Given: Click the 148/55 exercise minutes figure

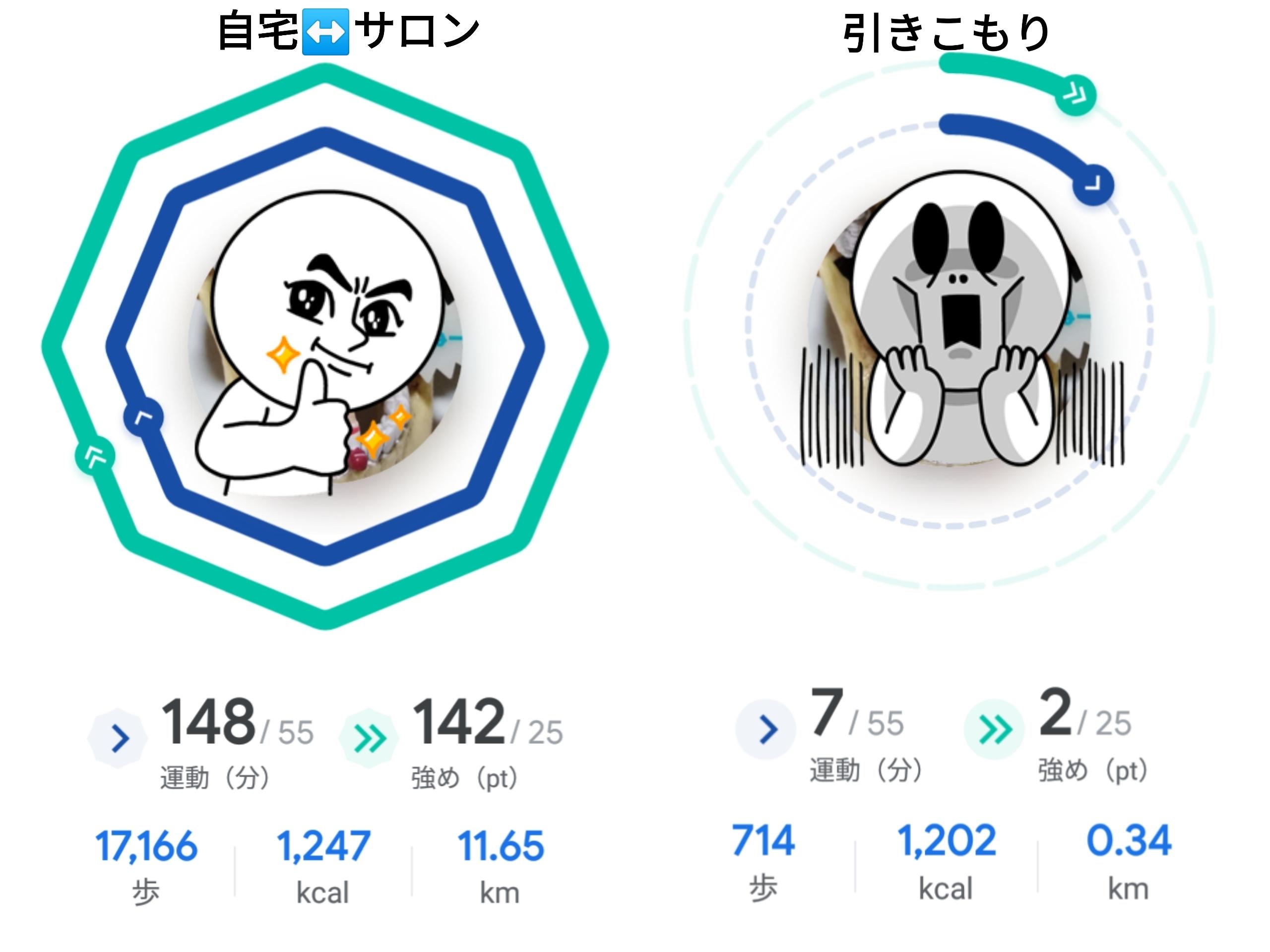Looking at the screenshot, I should pyautogui.click(x=237, y=721).
